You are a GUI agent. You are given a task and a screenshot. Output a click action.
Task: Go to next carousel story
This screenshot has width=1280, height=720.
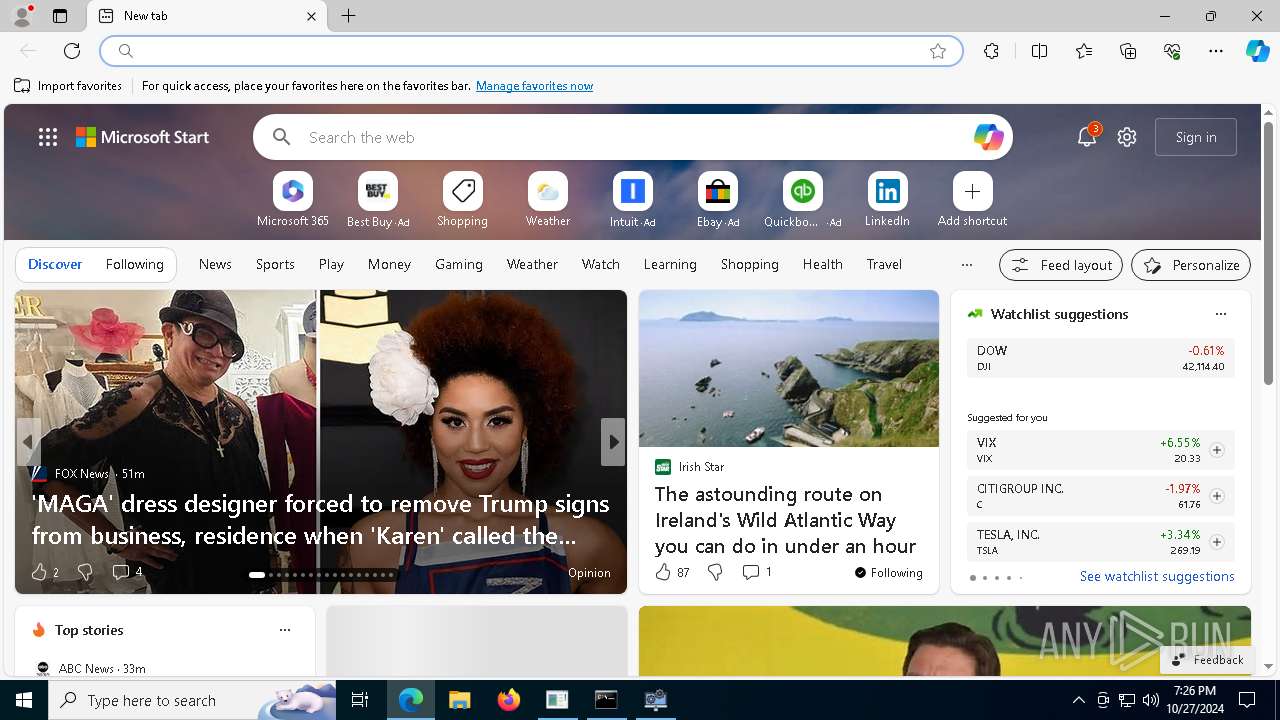pyautogui.click(x=613, y=442)
